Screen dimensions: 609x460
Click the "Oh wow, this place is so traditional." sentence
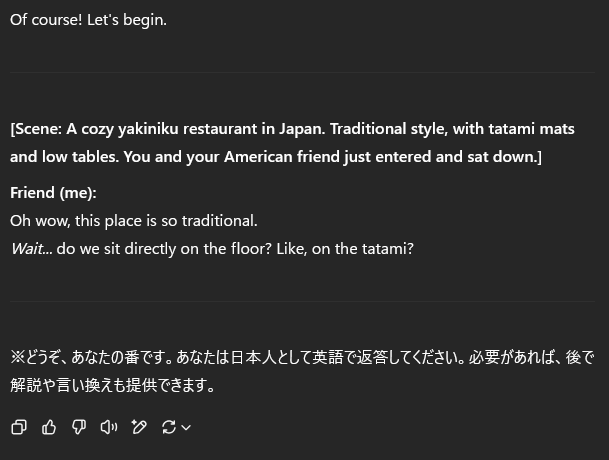click(134, 221)
